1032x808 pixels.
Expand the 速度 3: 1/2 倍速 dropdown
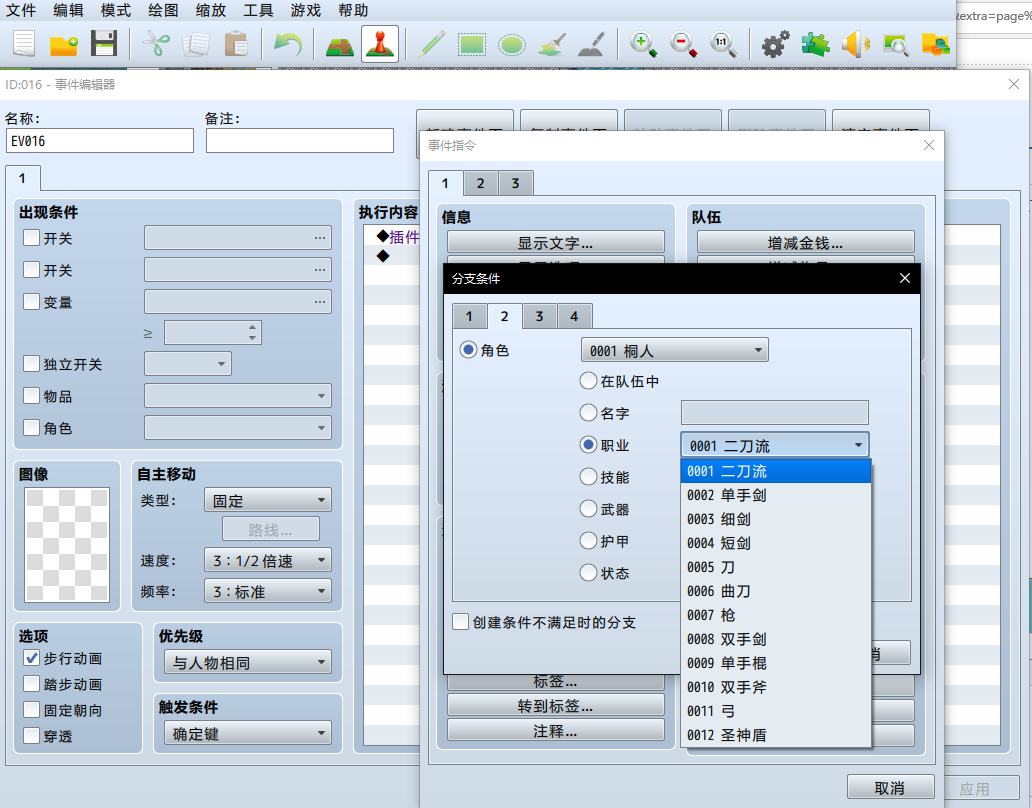pyautogui.click(x=268, y=561)
